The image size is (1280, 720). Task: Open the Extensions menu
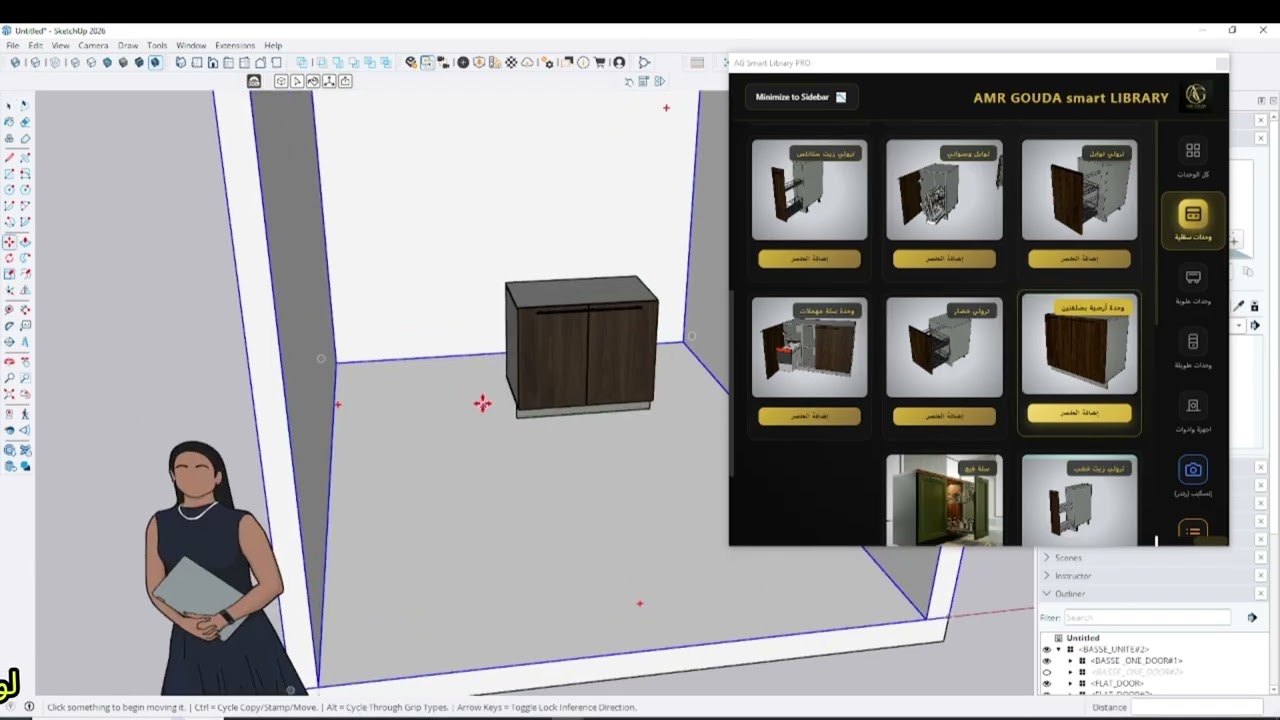tap(235, 45)
